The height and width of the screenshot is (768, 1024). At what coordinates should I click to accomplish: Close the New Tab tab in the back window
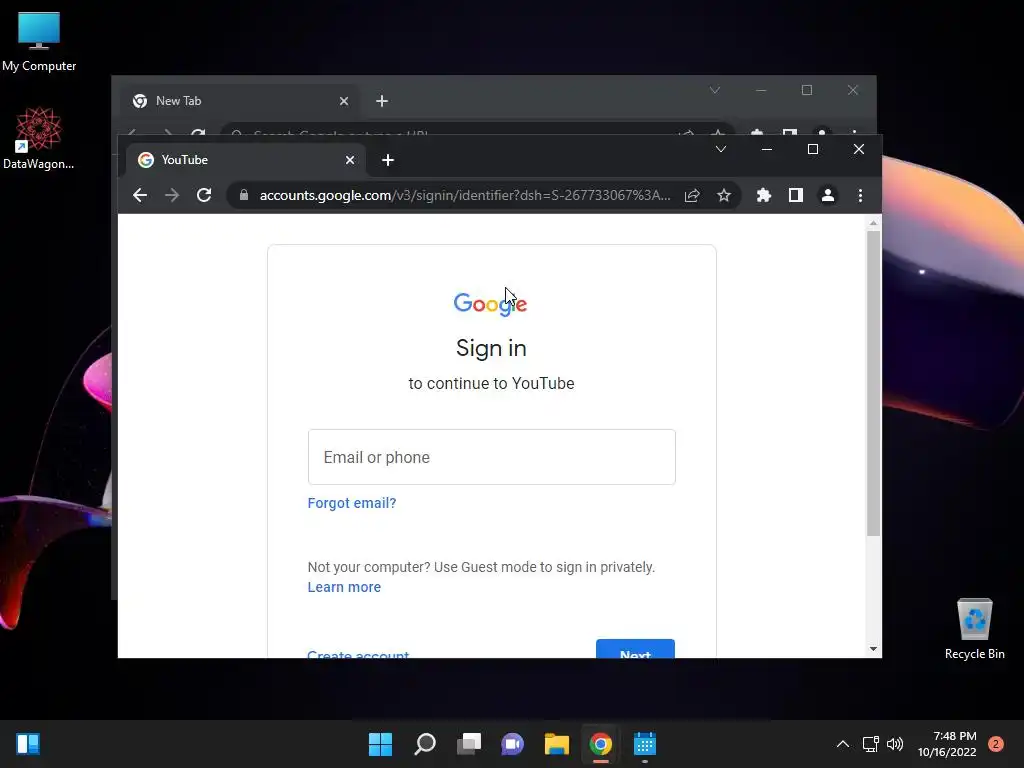point(344,101)
